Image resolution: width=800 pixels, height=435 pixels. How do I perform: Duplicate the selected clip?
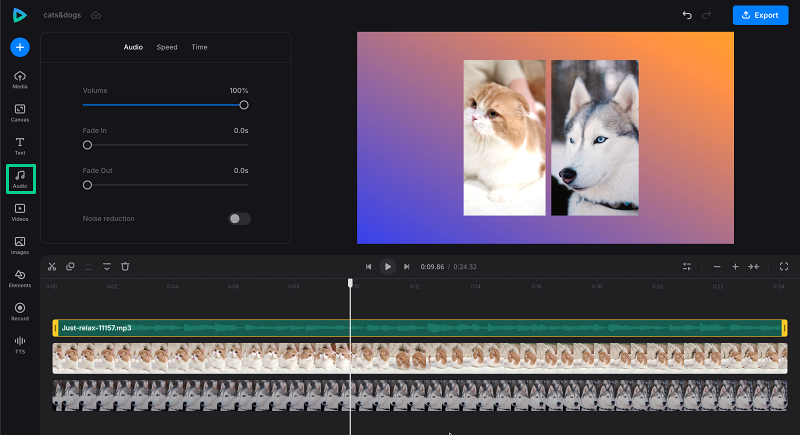[x=70, y=267]
